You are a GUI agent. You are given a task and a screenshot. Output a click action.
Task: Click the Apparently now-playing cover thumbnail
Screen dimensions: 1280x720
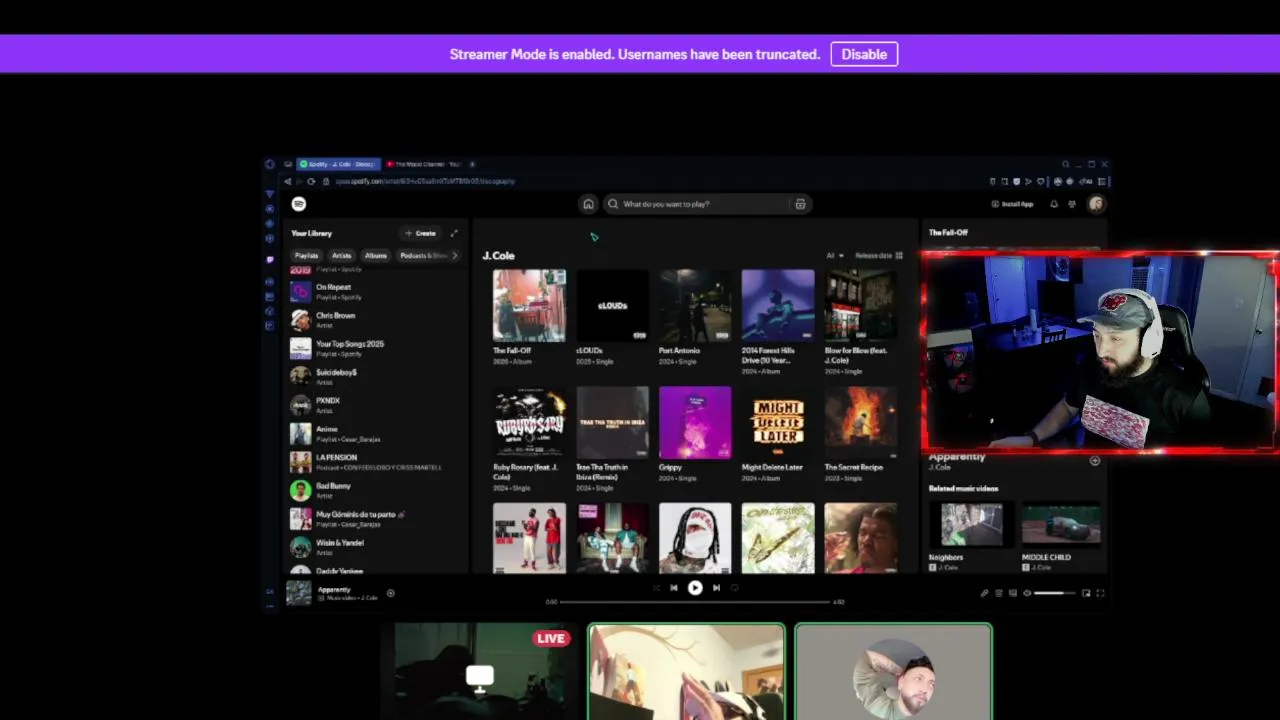tap(299, 593)
